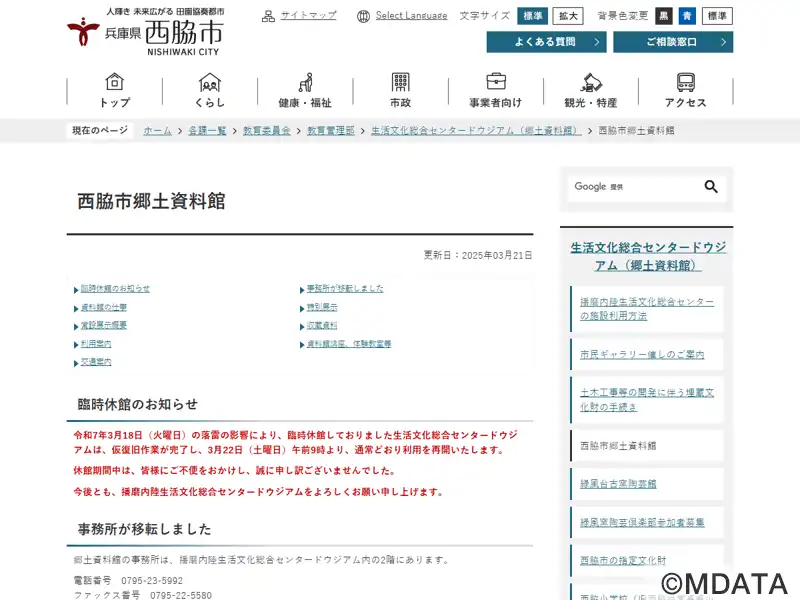Open the サイトマップ link
The image size is (800, 600).
coord(309,15)
